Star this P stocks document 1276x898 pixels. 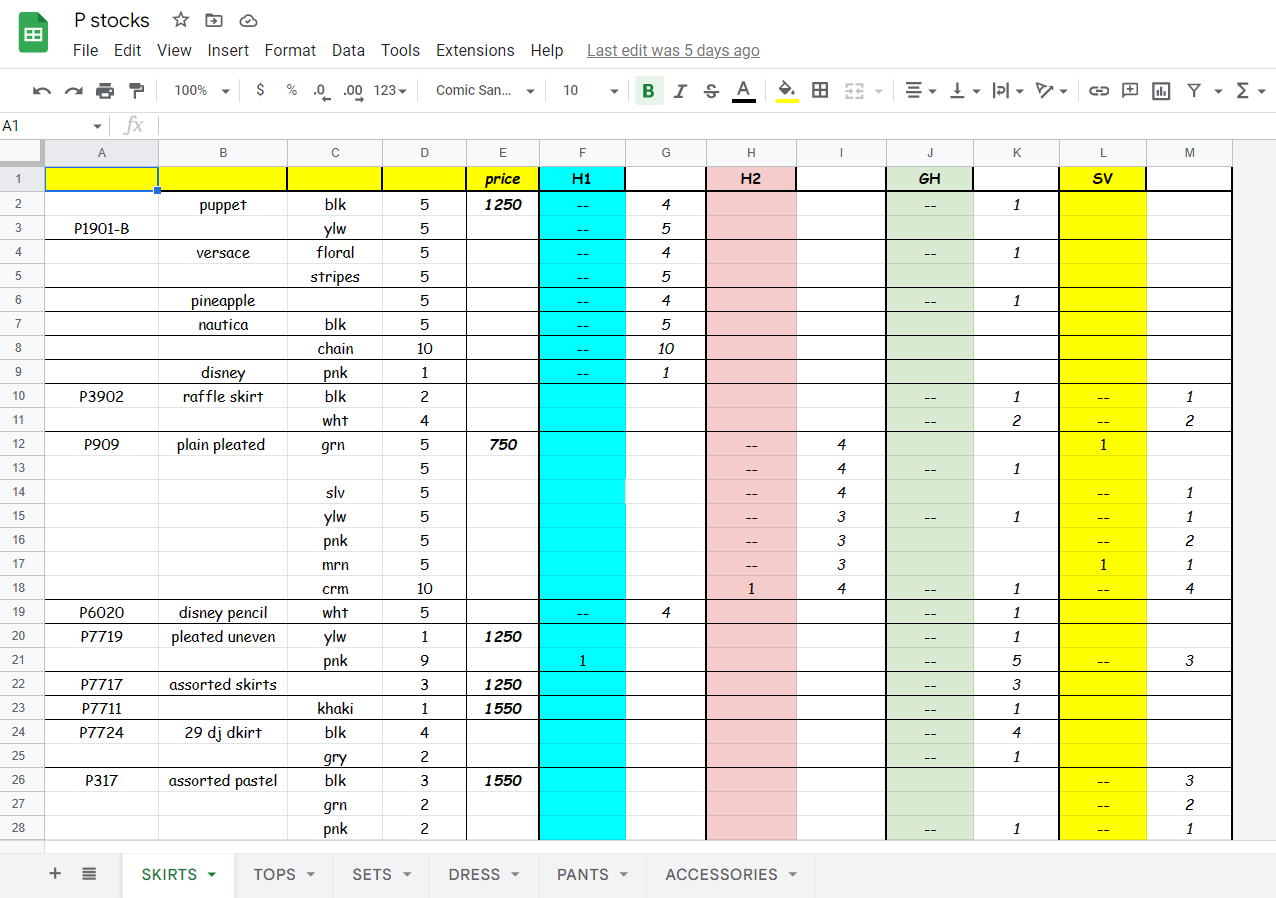point(181,20)
